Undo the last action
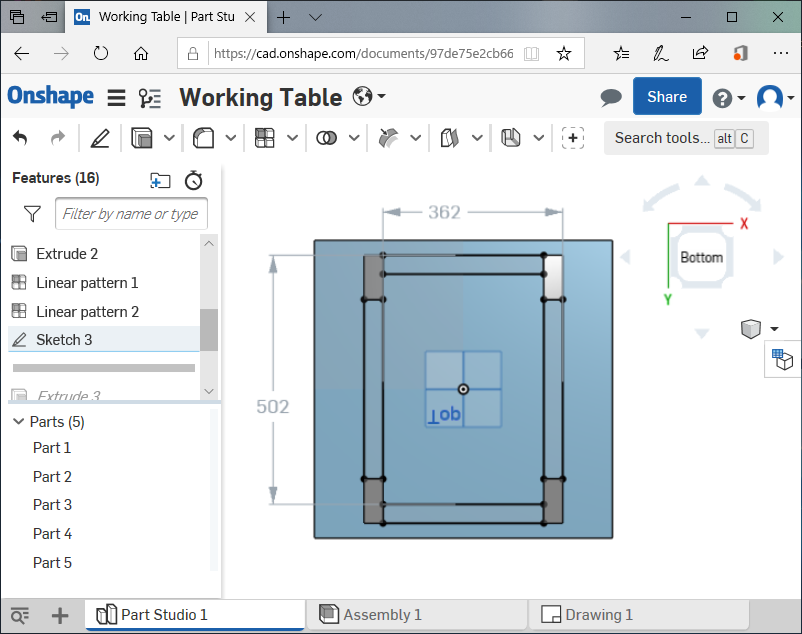Screen dimensions: 802x634 20,138
